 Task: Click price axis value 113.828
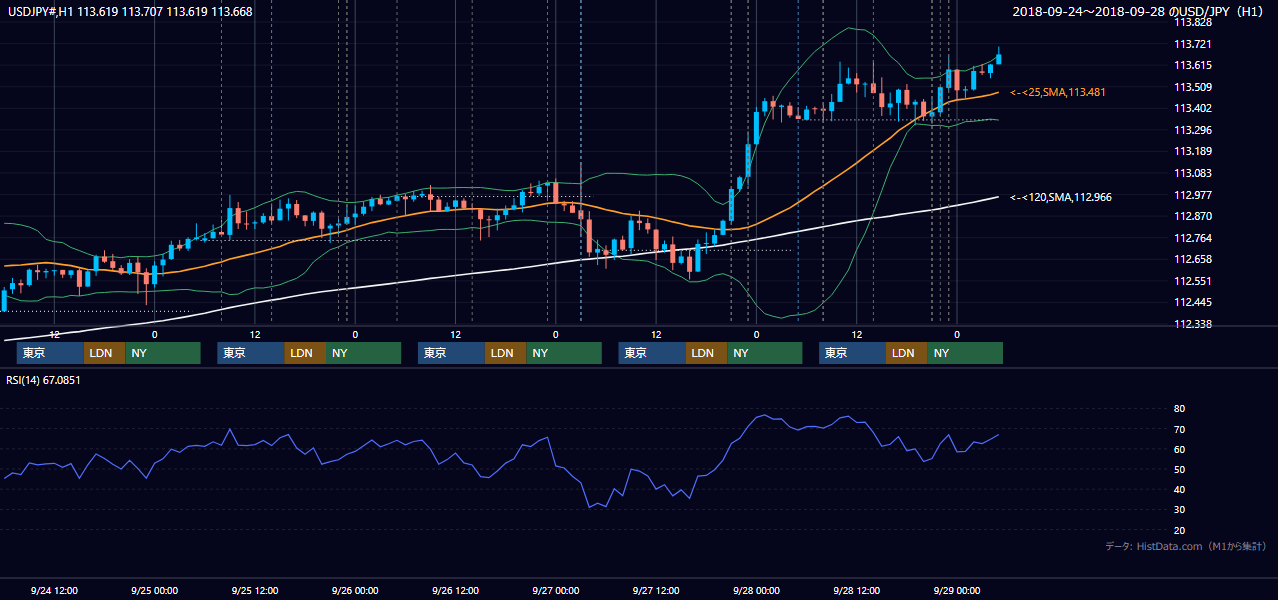click(1192, 22)
